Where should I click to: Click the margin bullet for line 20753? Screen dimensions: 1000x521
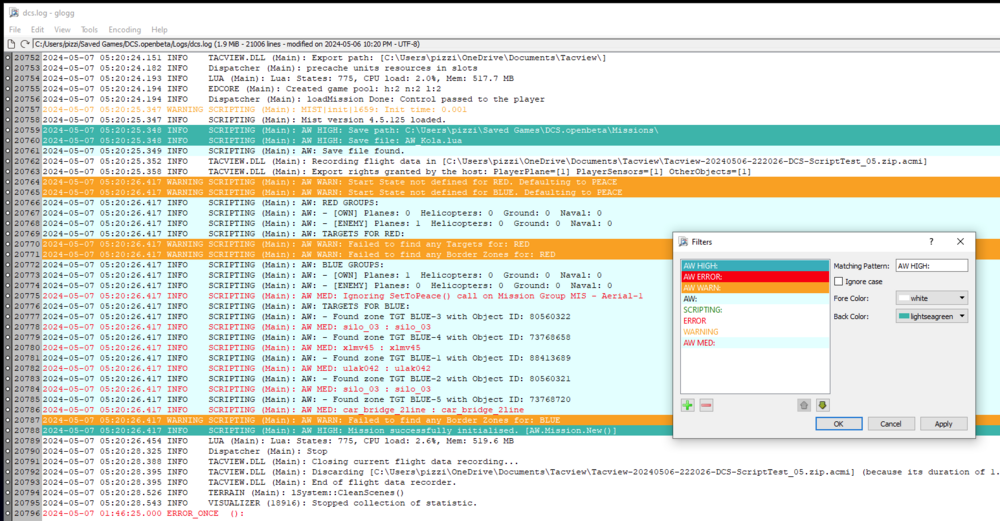point(8,68)
